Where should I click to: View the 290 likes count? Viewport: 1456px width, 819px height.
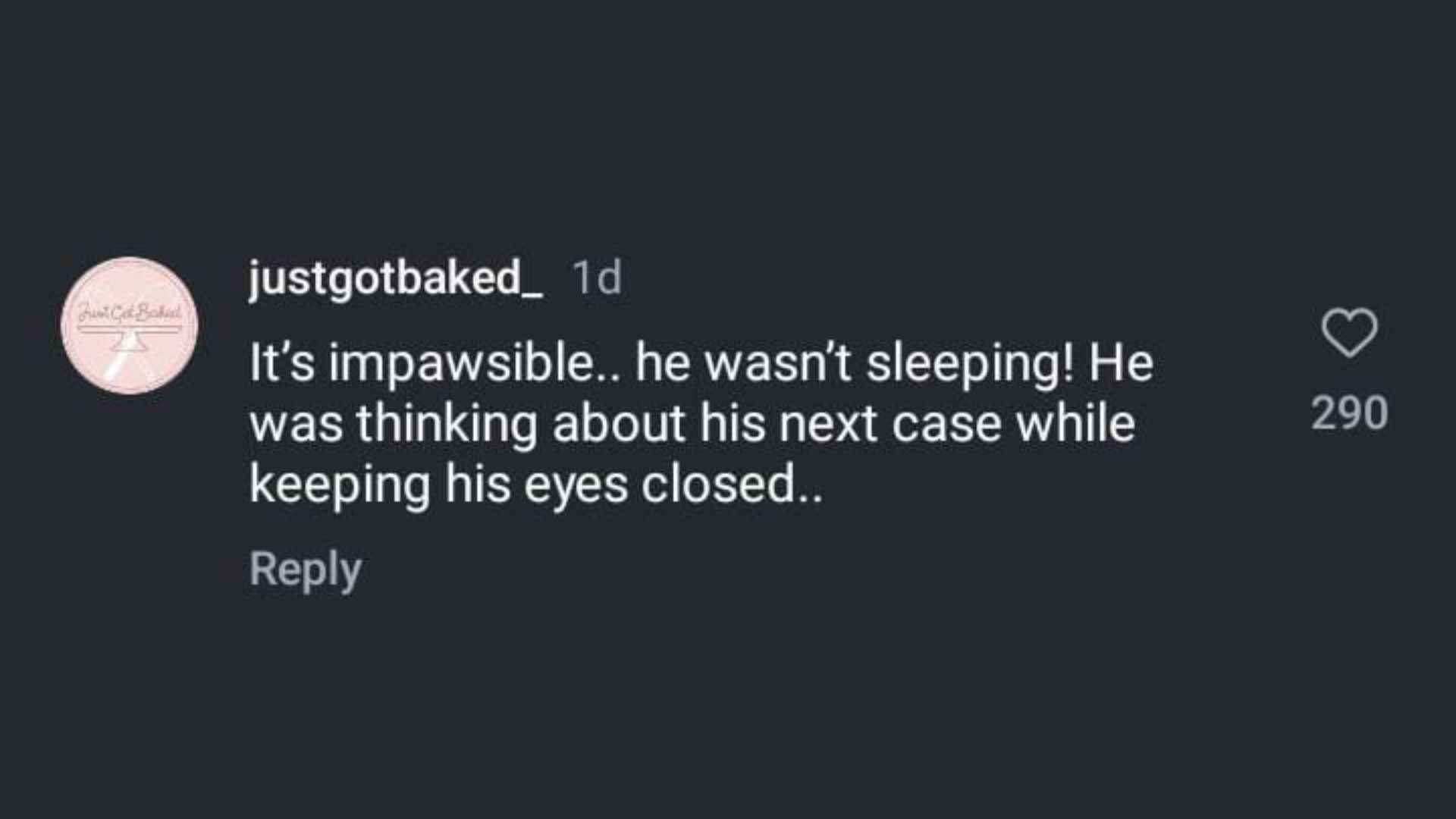click(x=1350, y=413)
